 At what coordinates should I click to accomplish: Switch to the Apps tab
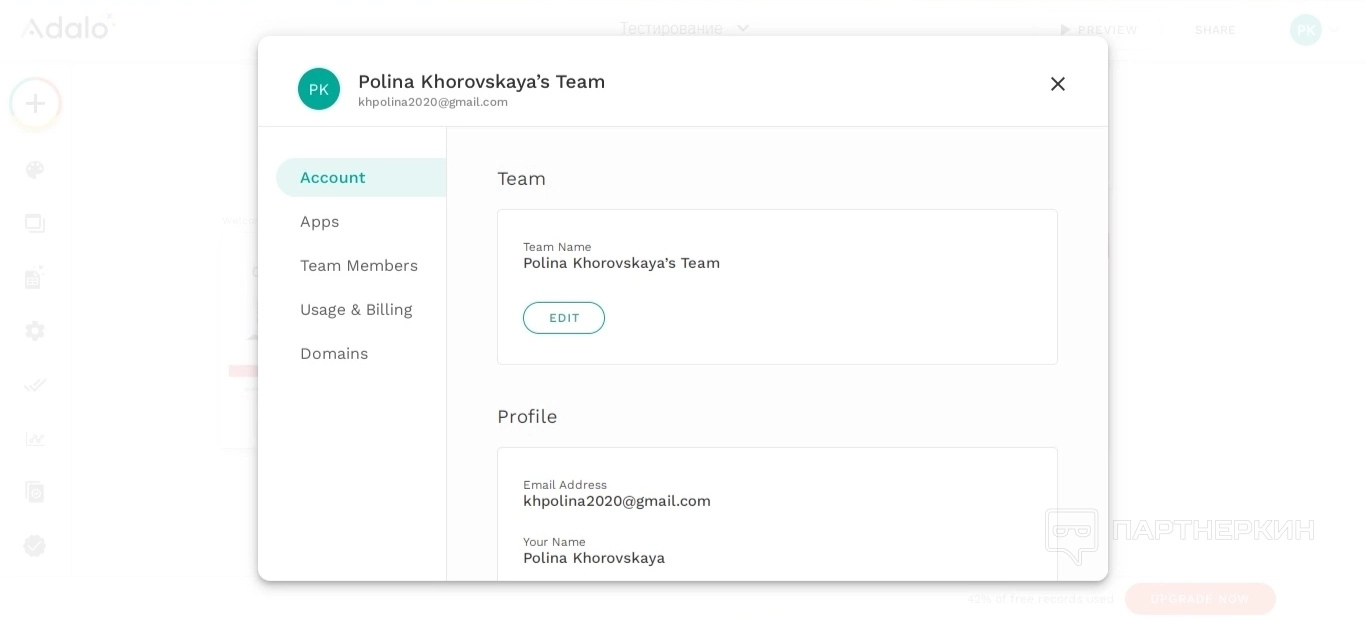(x=320, y=222)
